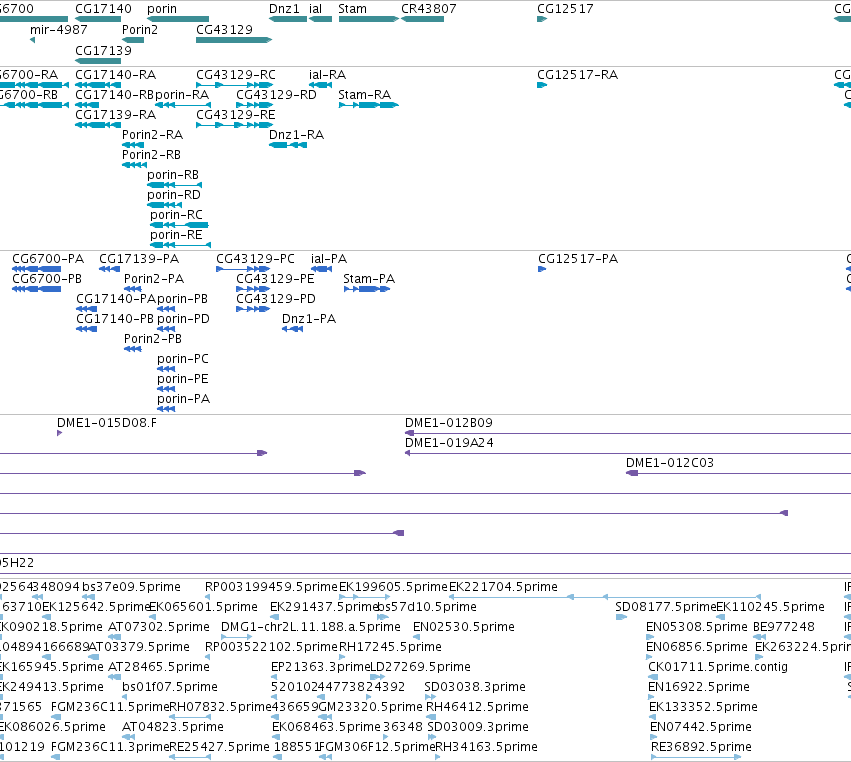Click EST label BE977248

pos(784,627)
